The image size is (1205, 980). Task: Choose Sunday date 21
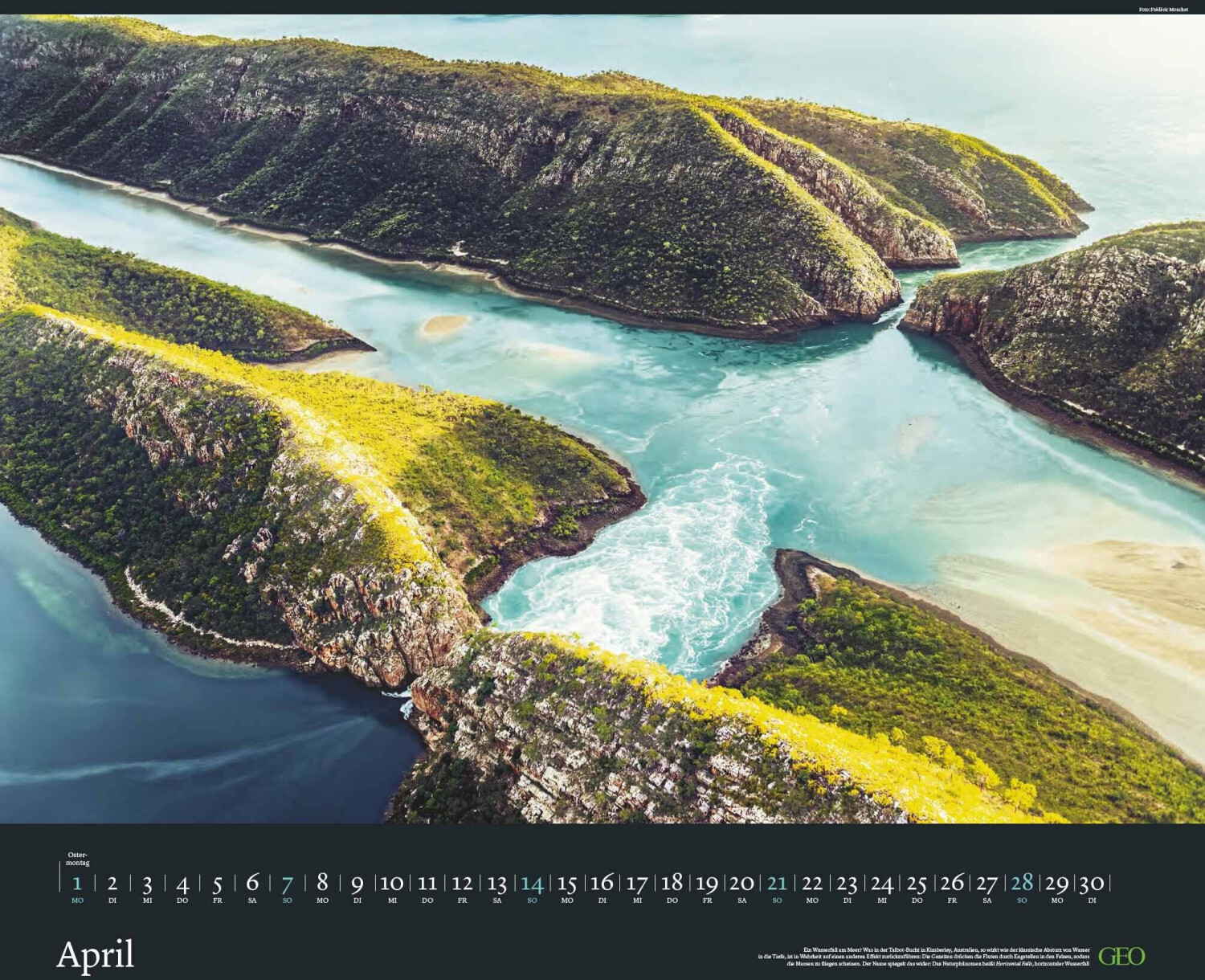pyautogui.click(x=777, y=884)
